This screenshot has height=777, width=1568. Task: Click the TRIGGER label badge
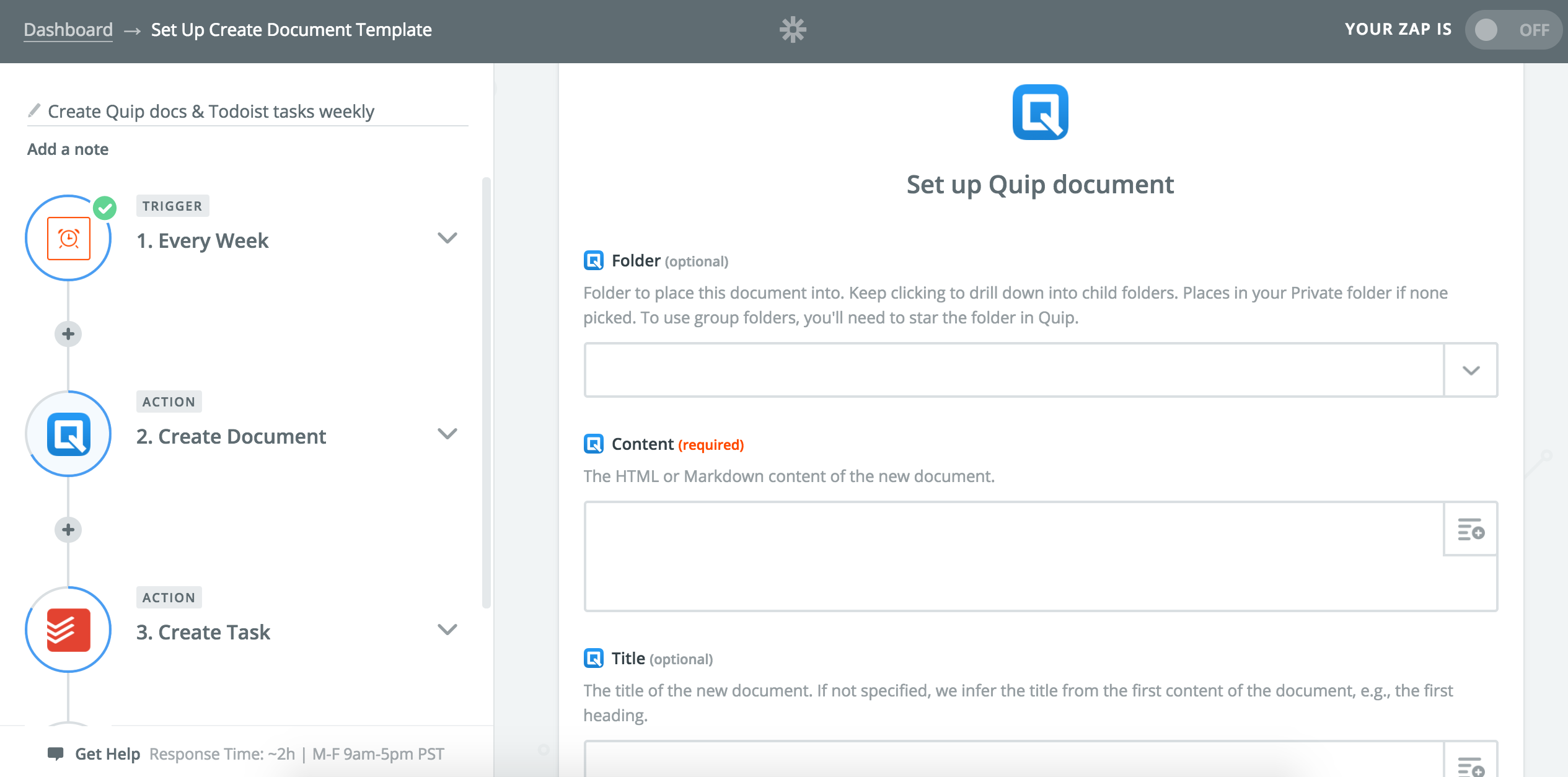pyautogui.click(x=172, y=206)
